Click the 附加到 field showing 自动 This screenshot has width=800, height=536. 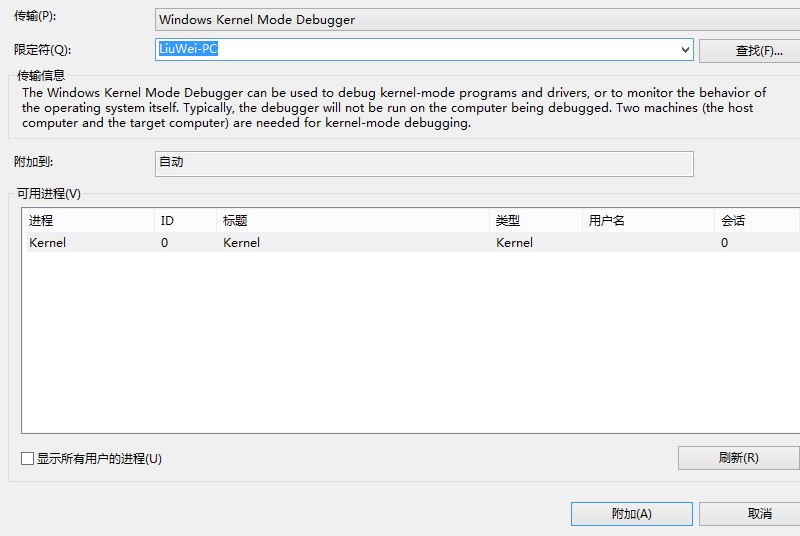coord(424,164)
